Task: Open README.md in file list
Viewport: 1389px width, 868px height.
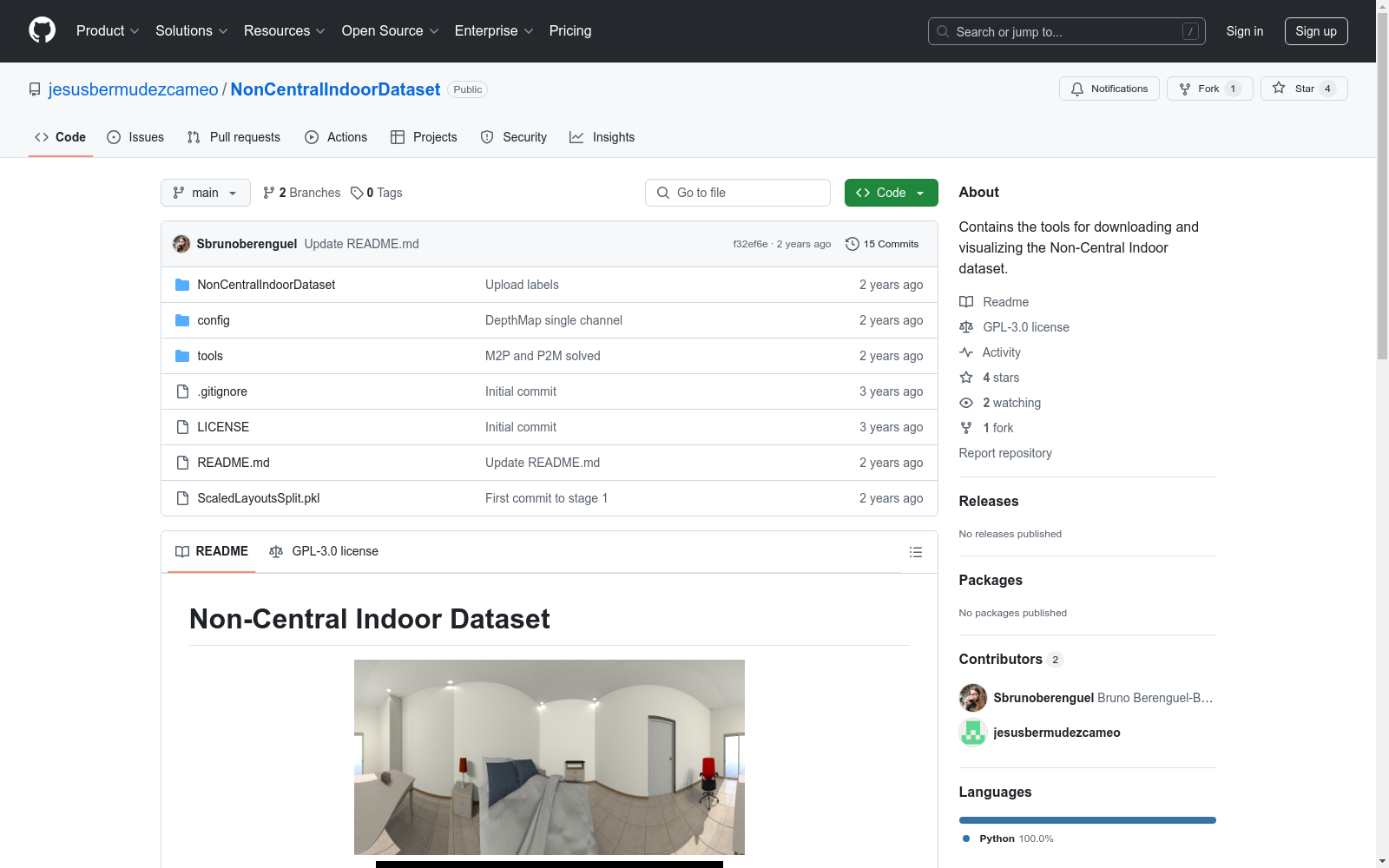Action: click(234, 463)
